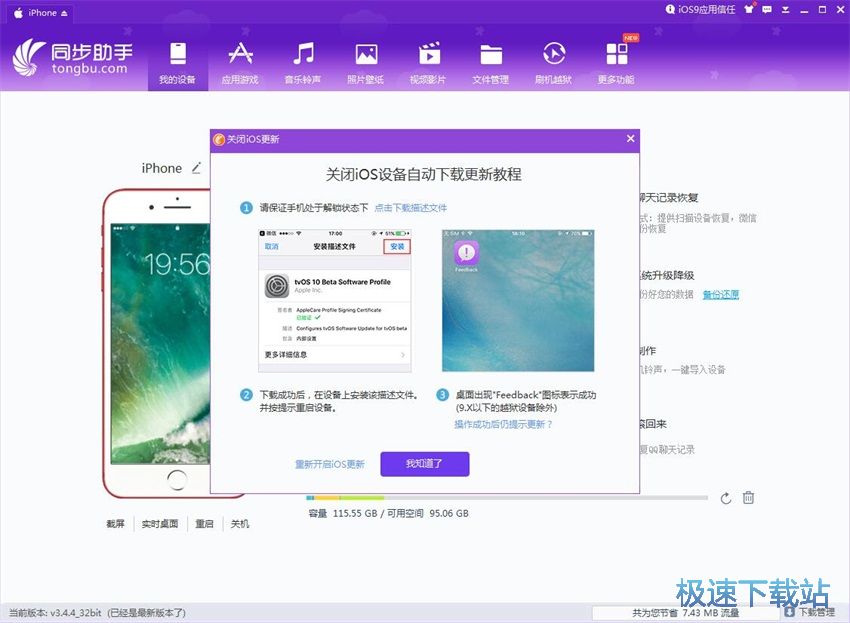
Task: Click the 备份还原 backup restore link
Action: (721, 294)
